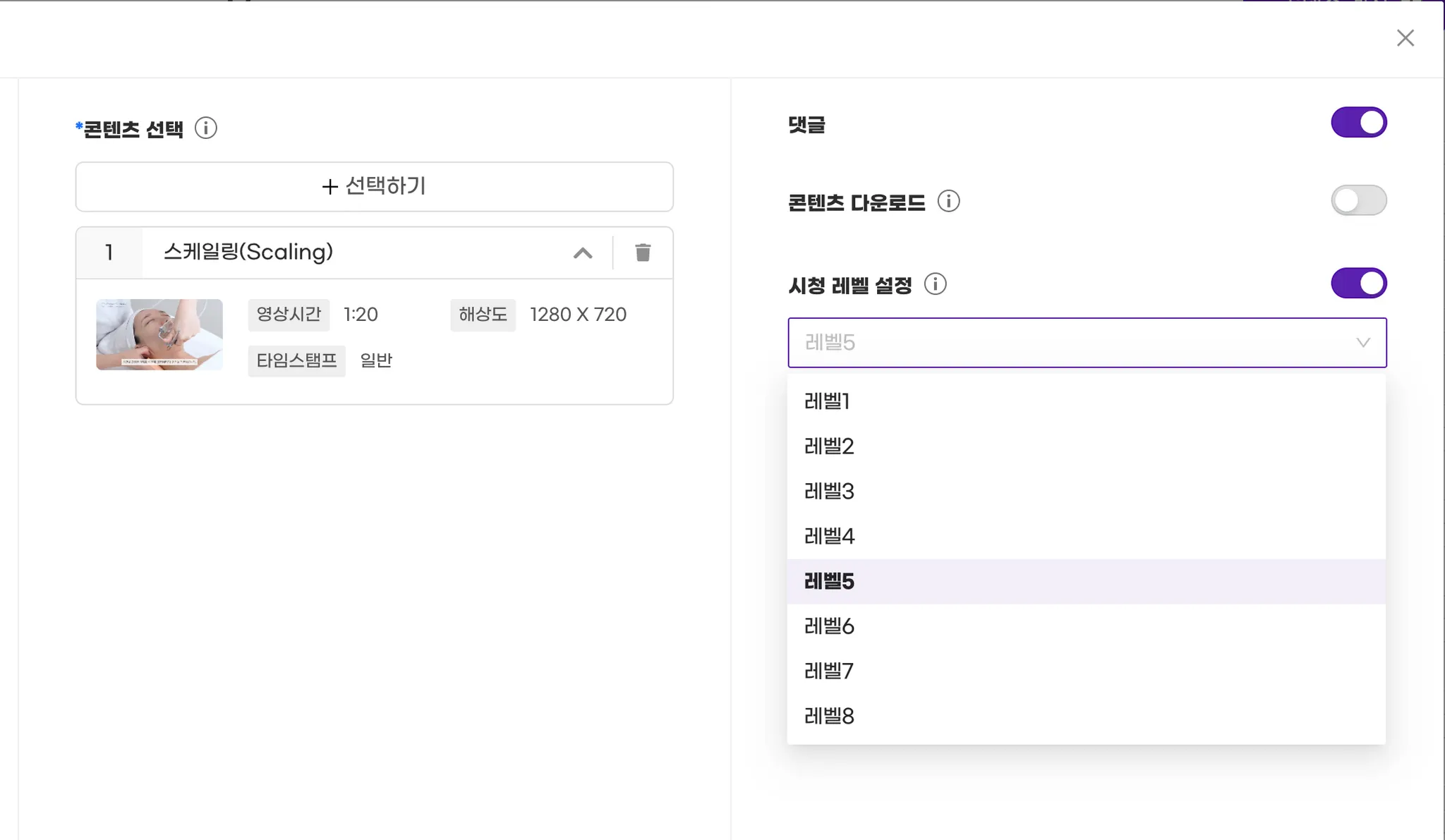Viewport: 1445px width, 840px height.
Task: Toggle the 댓글 switch off
Action: pos(1358,123)
